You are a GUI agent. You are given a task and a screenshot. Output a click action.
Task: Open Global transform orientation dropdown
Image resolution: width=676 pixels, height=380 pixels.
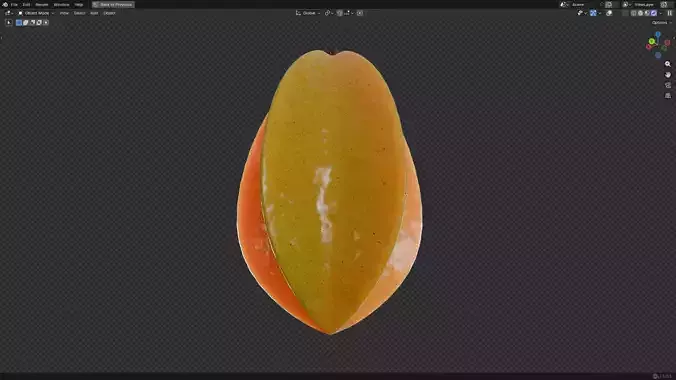click(308, 13)
